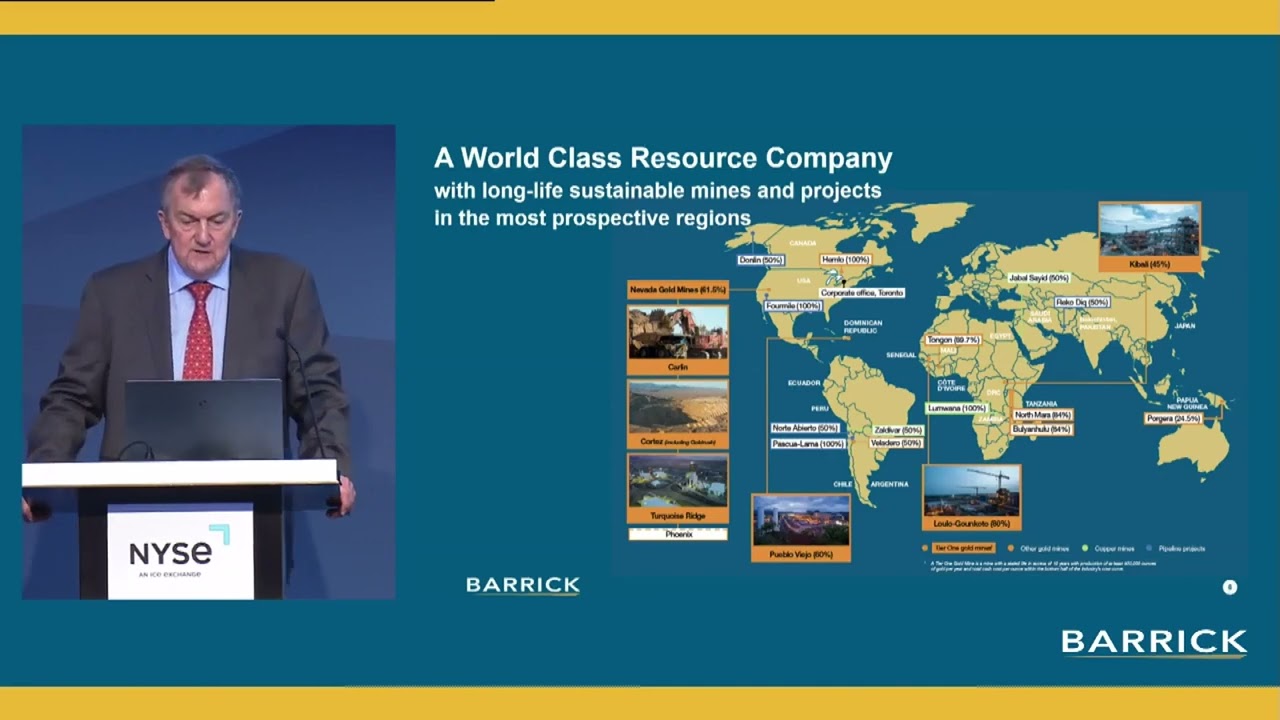
Task: Click the Loulo-Gounkoto photo
Action: pyautogui.click(x=971, y=491)
